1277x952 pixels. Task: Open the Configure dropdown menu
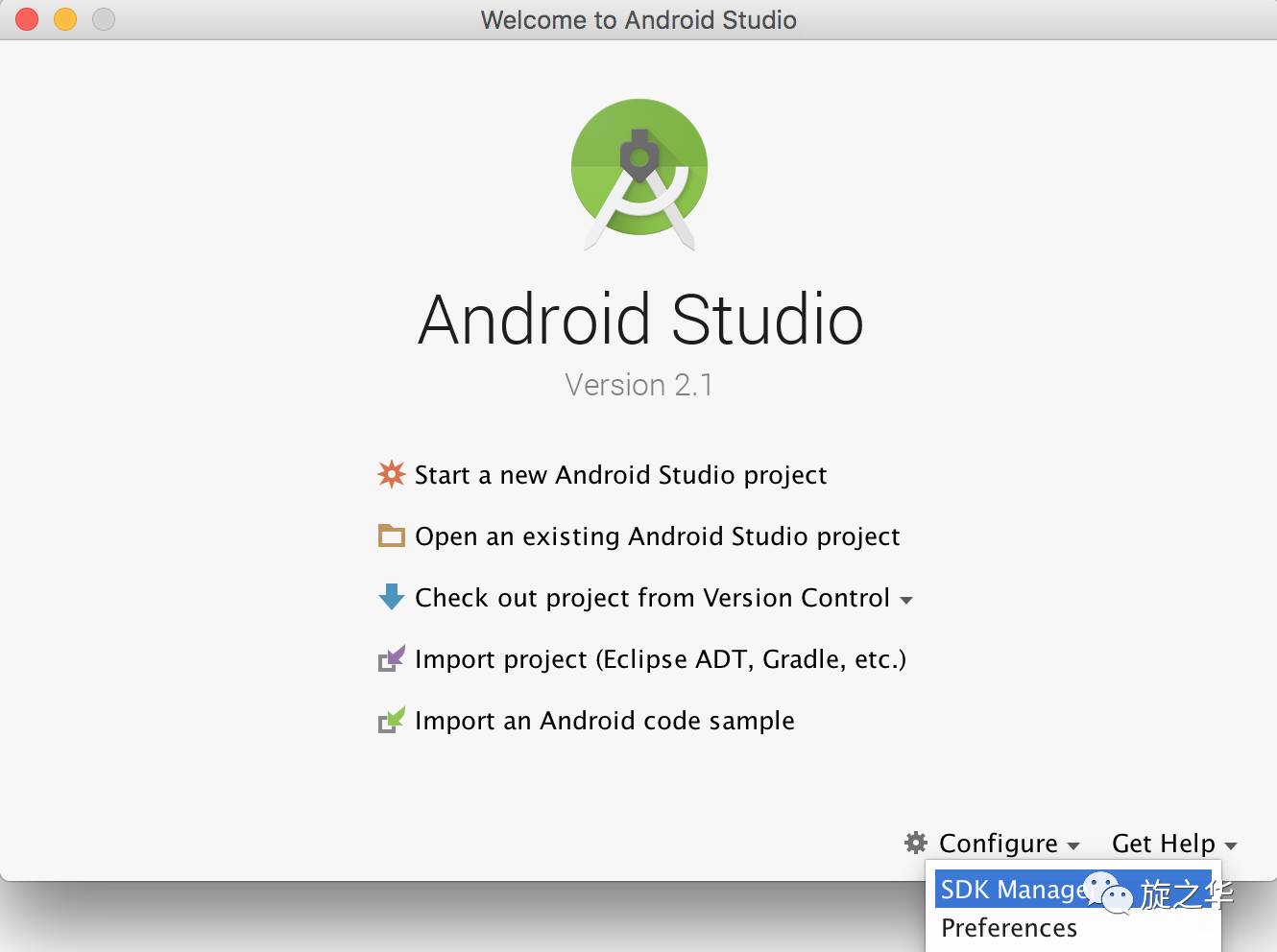click(x=1009, y=844)
